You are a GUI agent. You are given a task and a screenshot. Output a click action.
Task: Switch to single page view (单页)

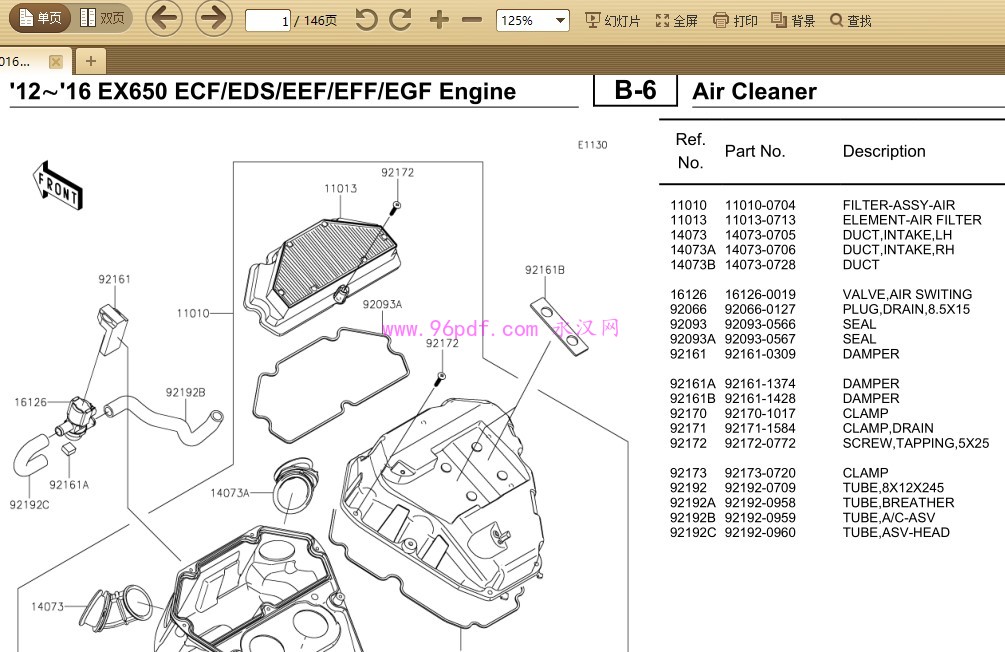click(40, 18)
